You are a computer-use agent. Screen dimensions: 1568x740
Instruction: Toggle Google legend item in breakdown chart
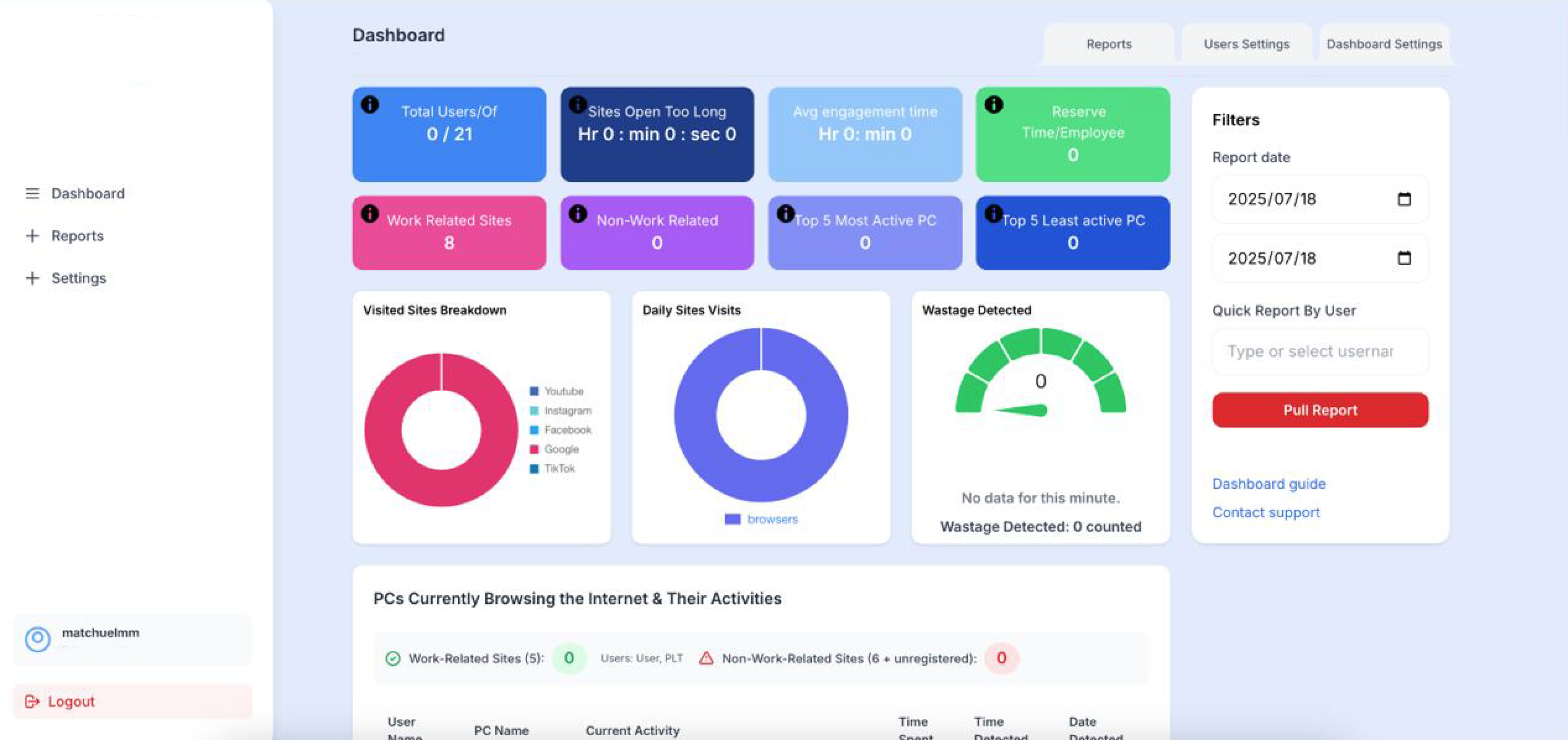point(554,449)
